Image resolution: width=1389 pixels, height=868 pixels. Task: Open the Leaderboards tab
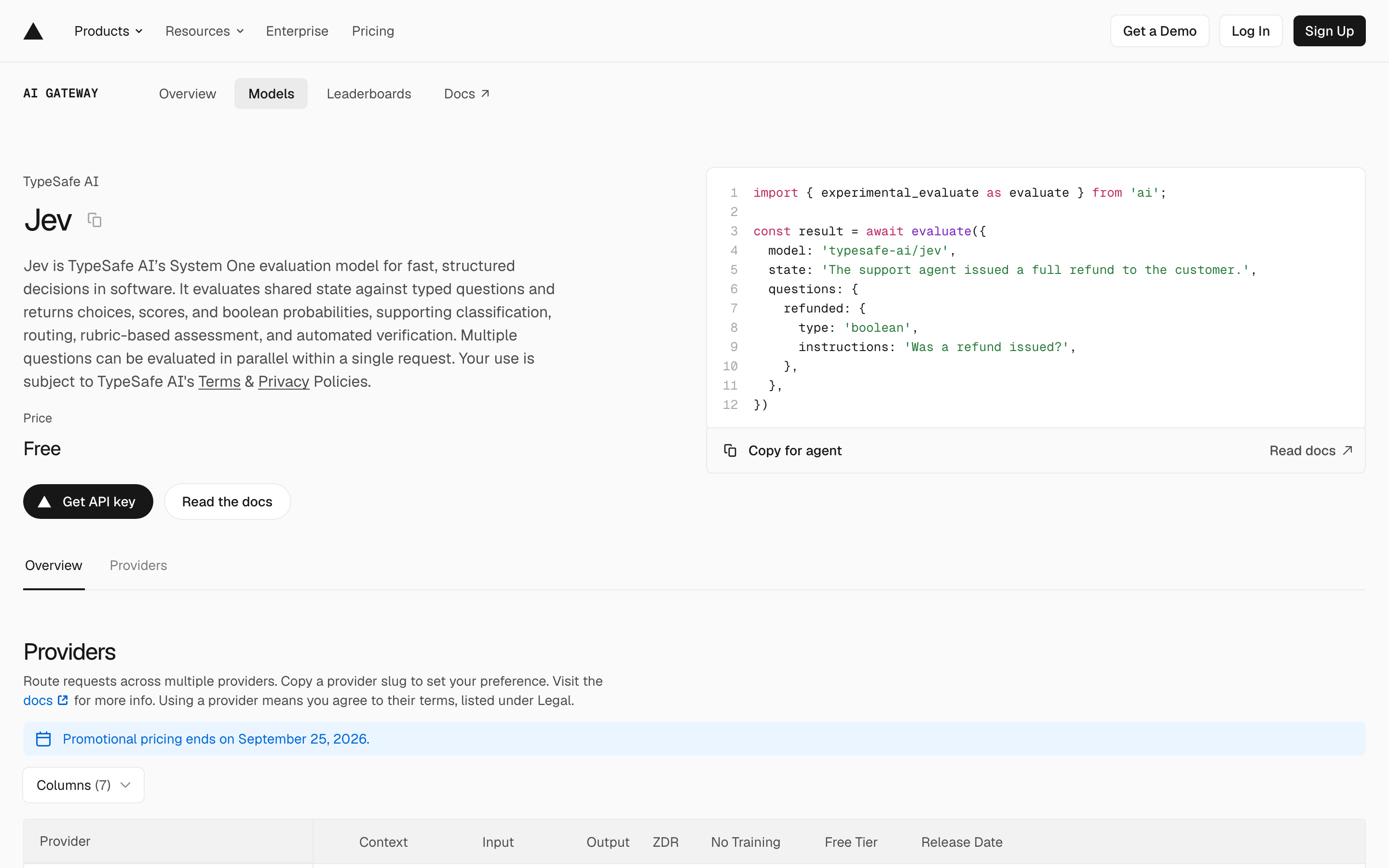point(369,94)
